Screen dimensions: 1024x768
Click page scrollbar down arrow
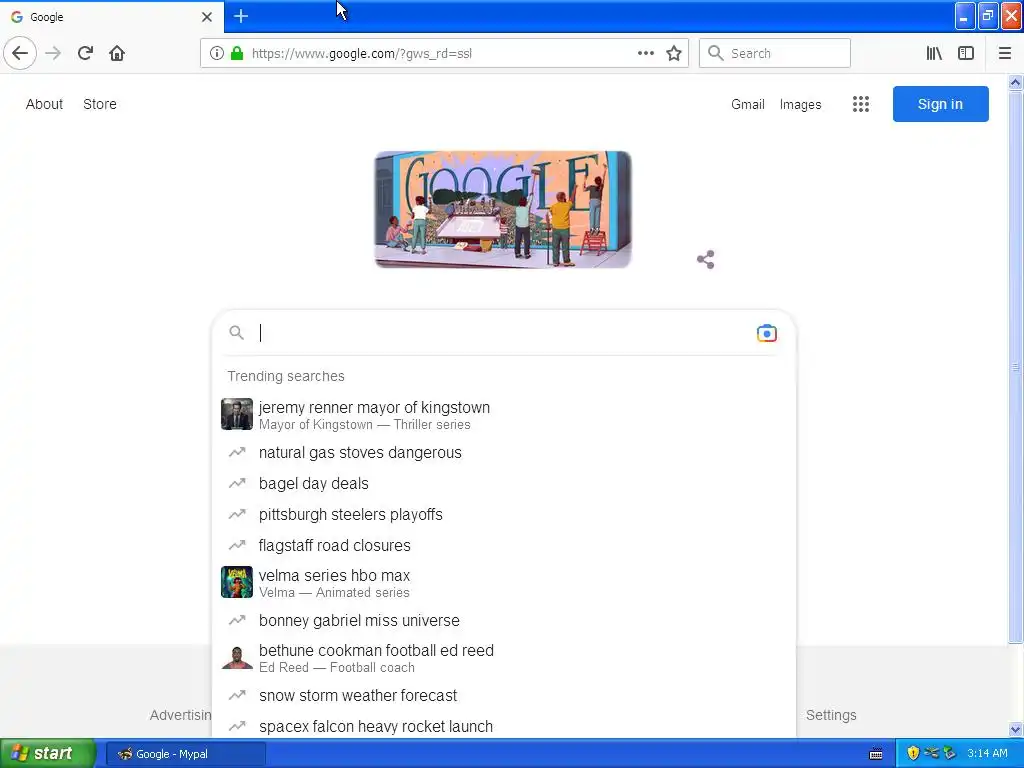(x=1015, y=729)
